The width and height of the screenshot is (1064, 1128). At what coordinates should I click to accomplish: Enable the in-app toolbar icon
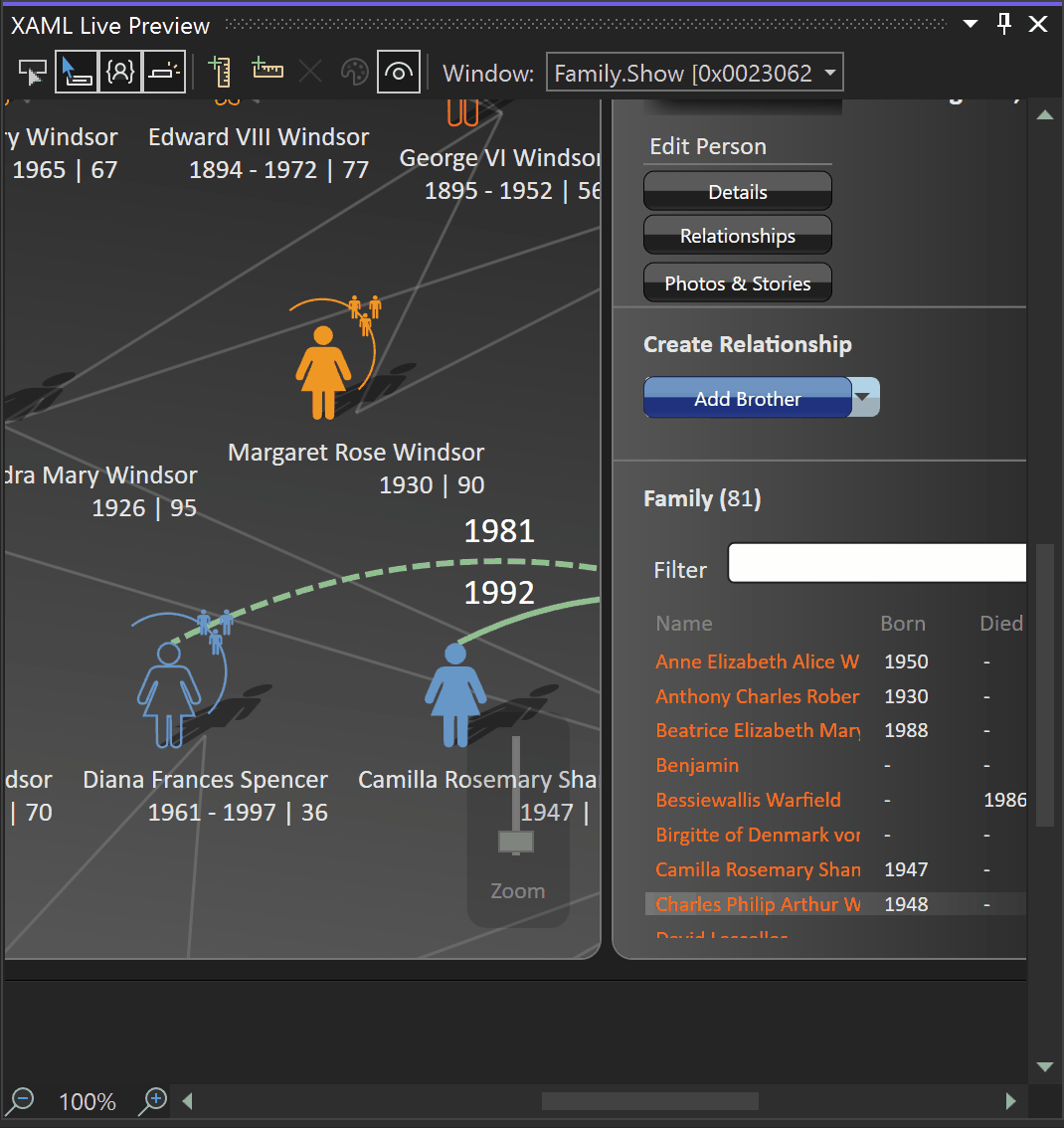coord(32,72)
